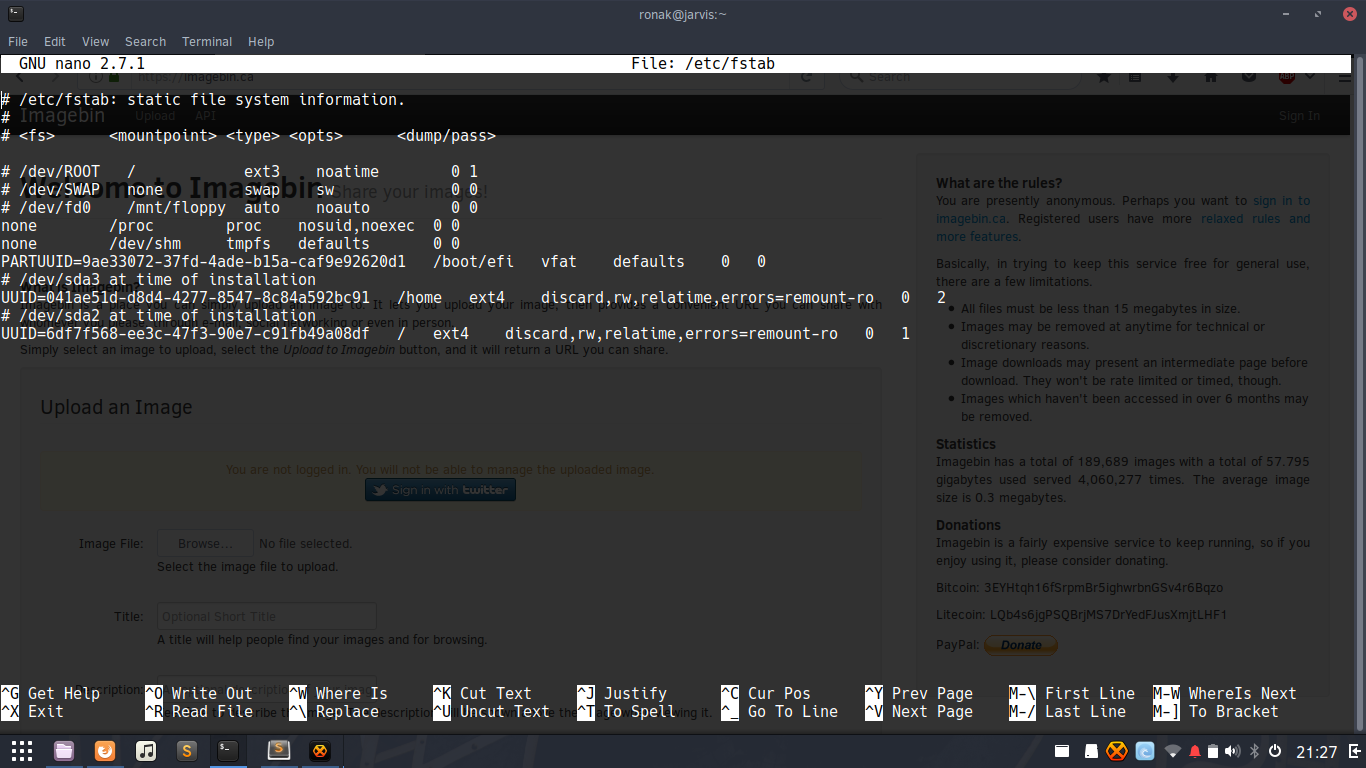Close the terminal window
Image resolution: width=1366 pixels, height=768 pixels.
1348,14
